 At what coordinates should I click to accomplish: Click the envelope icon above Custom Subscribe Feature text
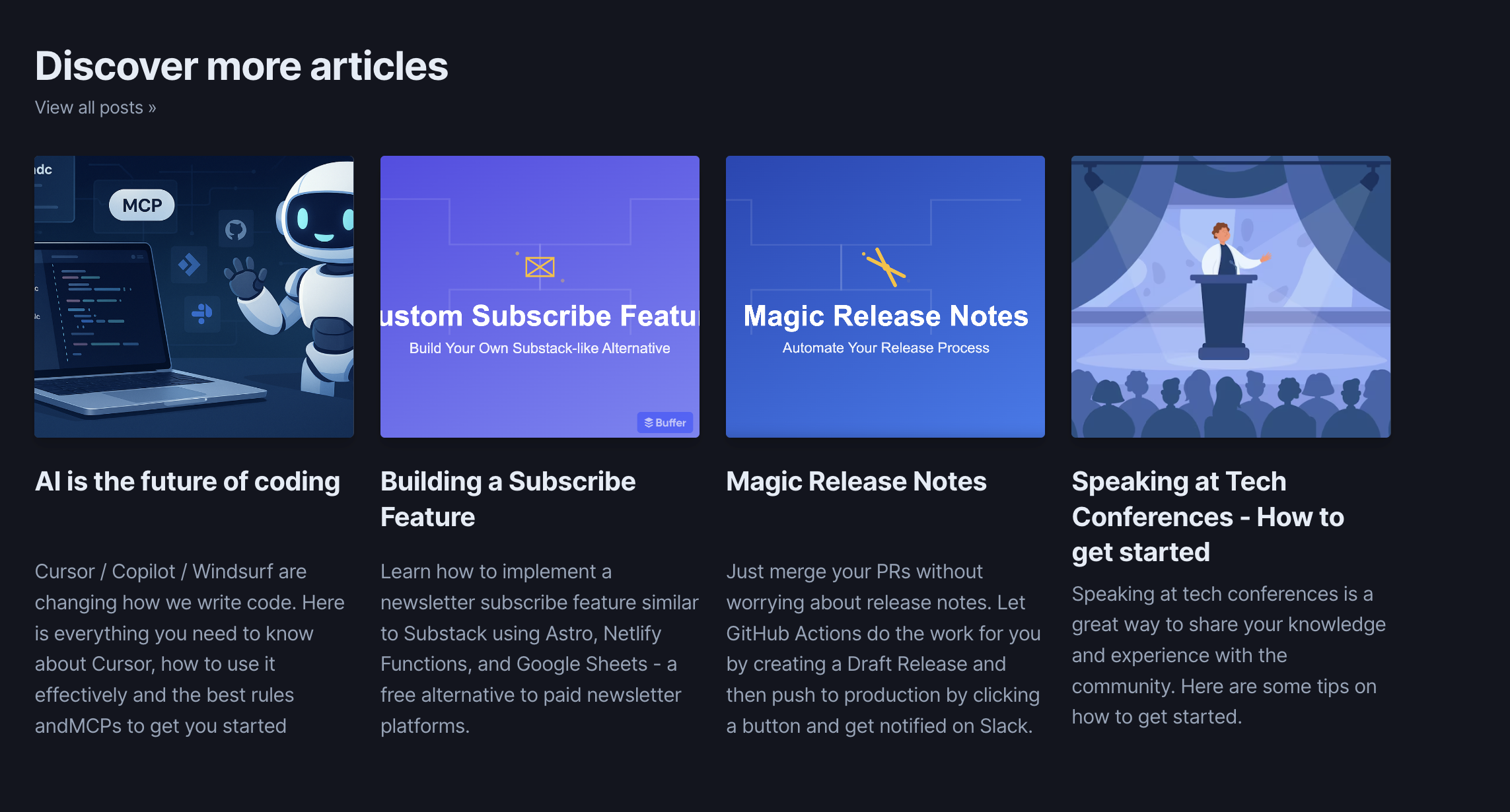pyautogui.click(x=539, y=266)
